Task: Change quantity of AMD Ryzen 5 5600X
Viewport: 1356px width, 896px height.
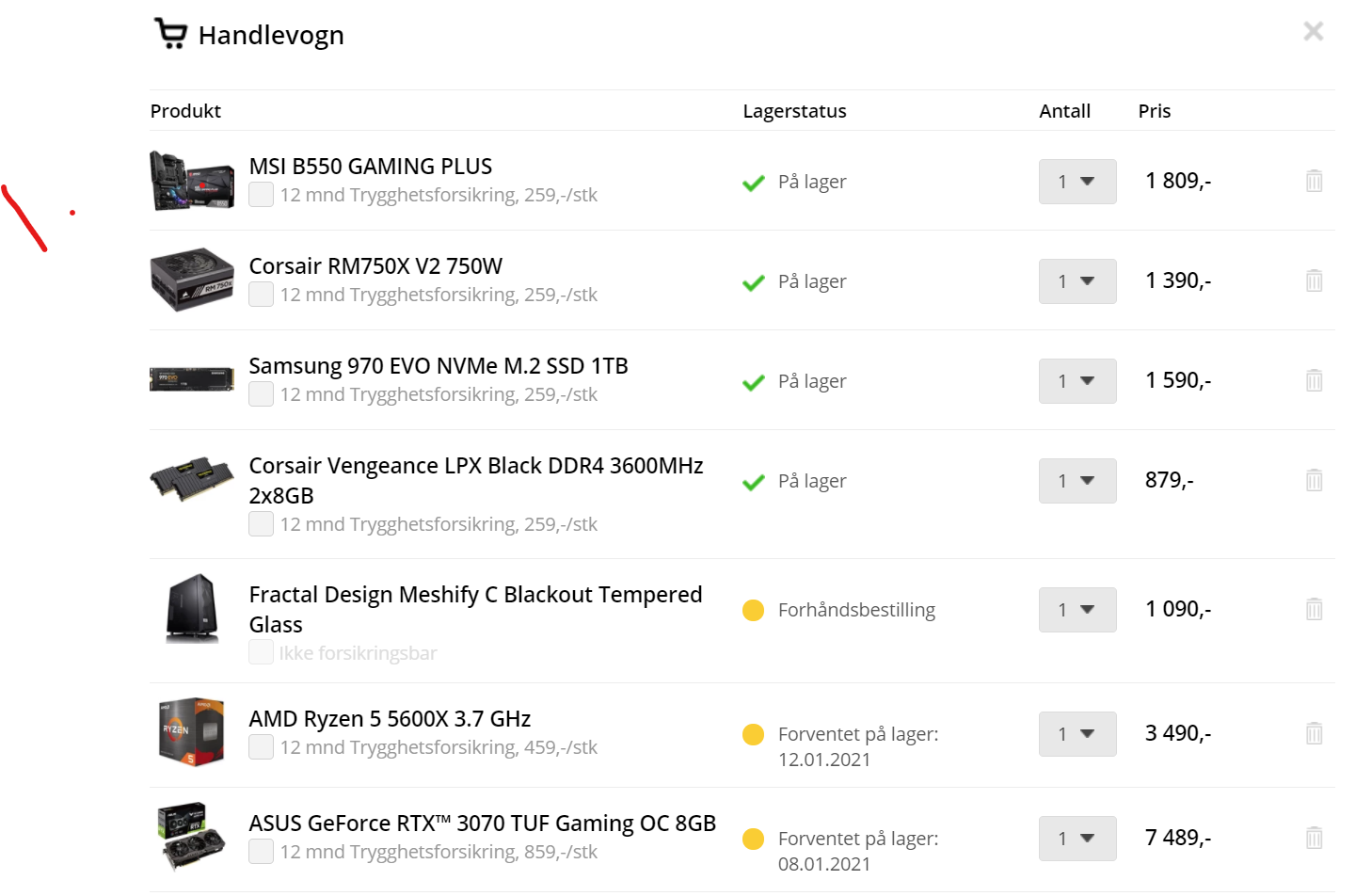Action: (x=1077, y=734)
